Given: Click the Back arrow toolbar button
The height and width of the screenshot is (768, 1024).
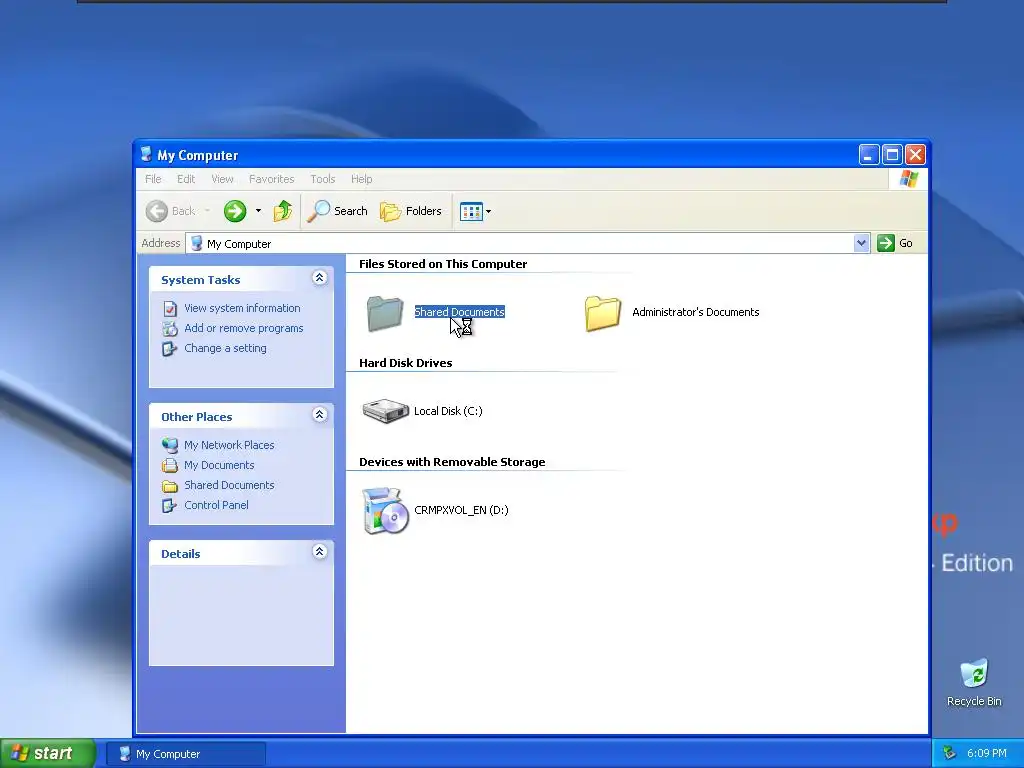Looking at the screenshot, I should click(171, 211).
